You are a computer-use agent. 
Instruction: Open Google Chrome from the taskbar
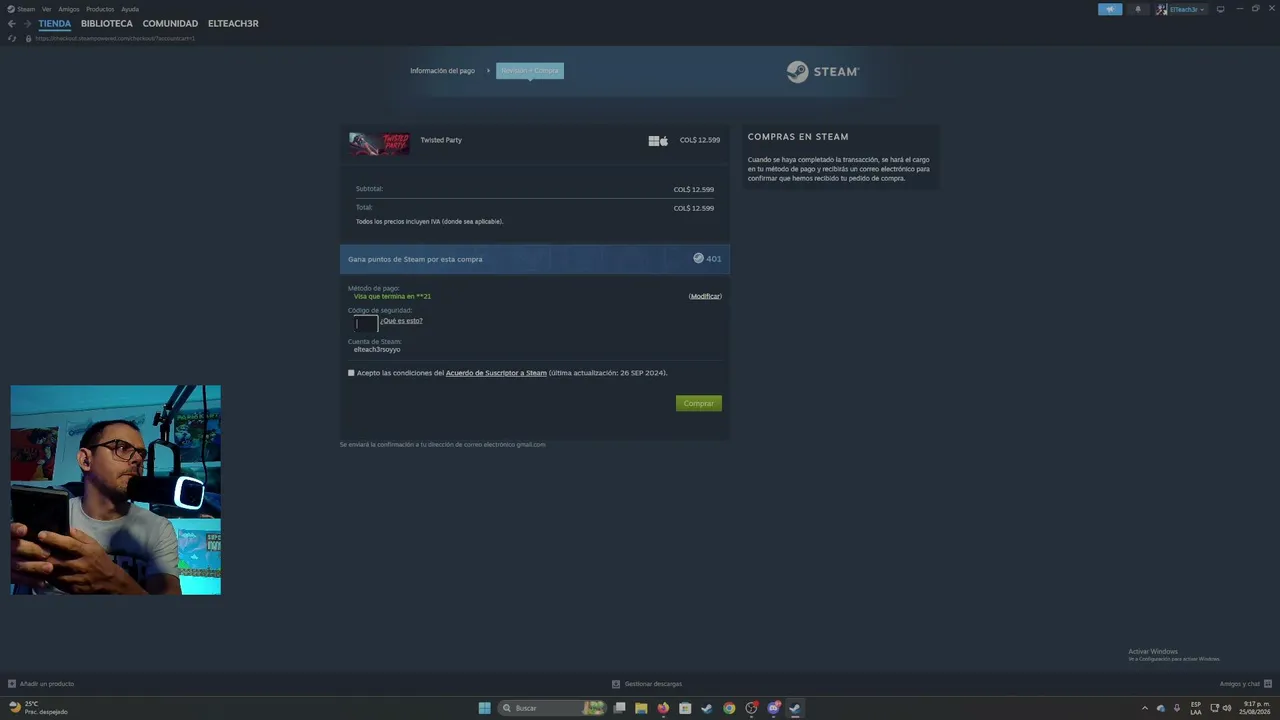coord(729,708)
